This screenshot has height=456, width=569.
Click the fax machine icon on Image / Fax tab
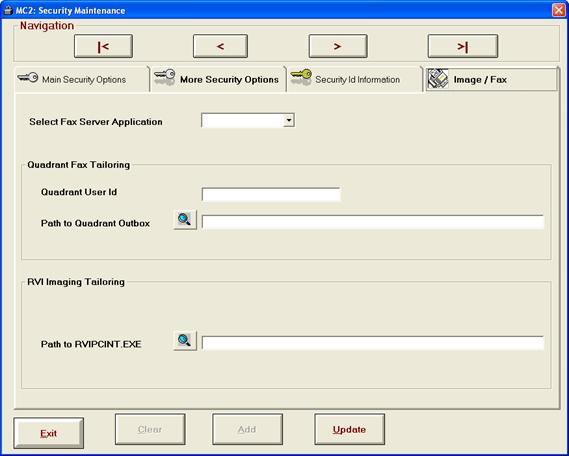pos(438,79)
